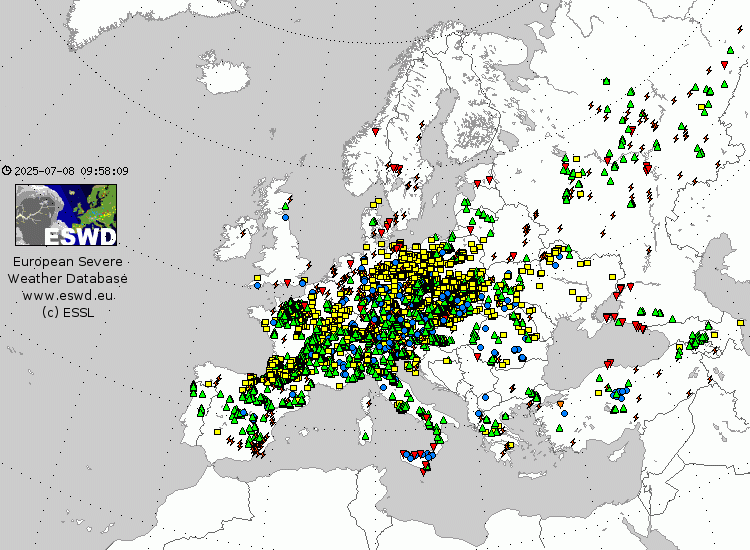Select the red inverted triangle marker in Norway
The image size is (750, 550).
(x=375, y=132)
